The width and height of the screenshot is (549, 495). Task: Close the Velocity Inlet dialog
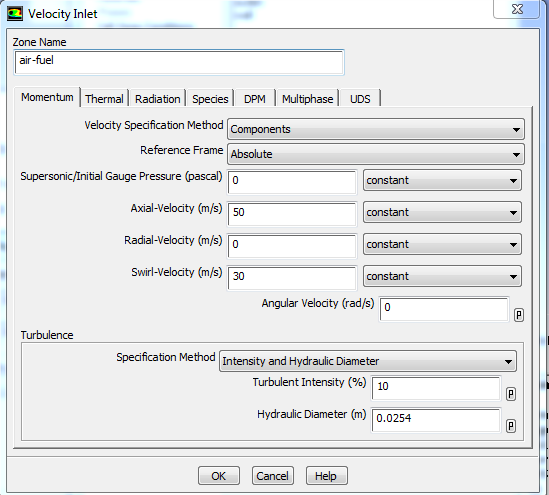(517, 9)
